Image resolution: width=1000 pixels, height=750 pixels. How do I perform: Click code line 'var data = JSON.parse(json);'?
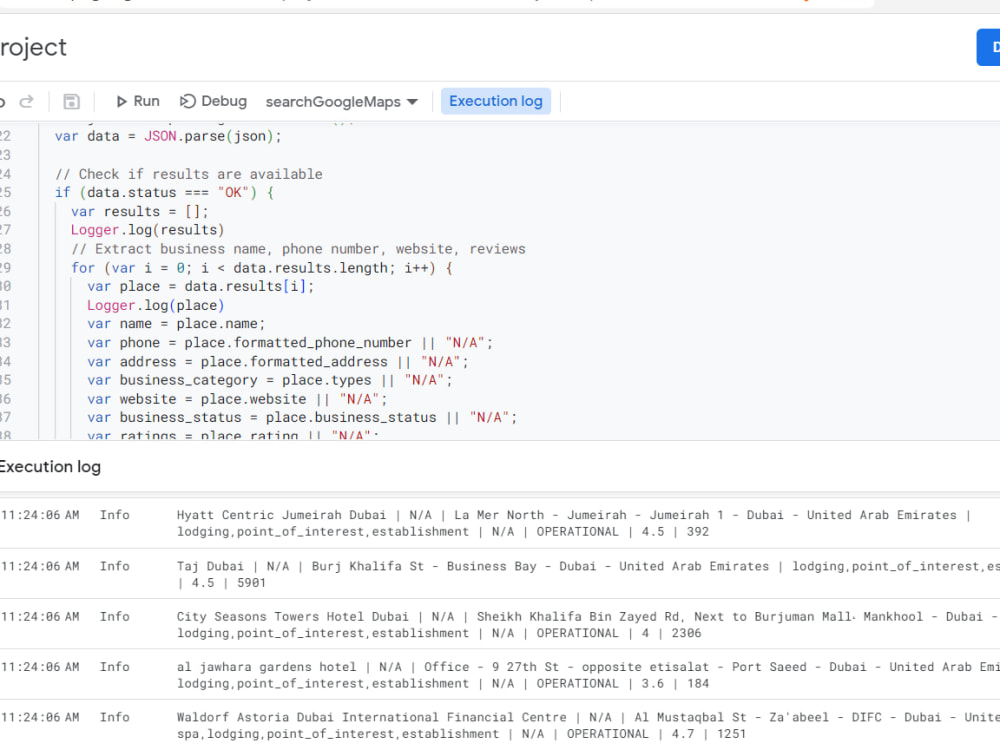point(168,136)
